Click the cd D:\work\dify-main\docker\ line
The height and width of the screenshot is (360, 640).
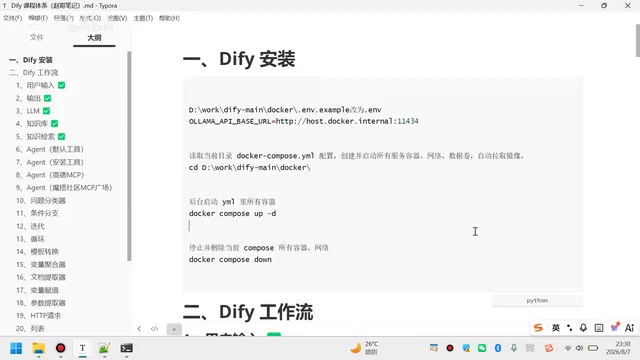click(x=249, y=167)
